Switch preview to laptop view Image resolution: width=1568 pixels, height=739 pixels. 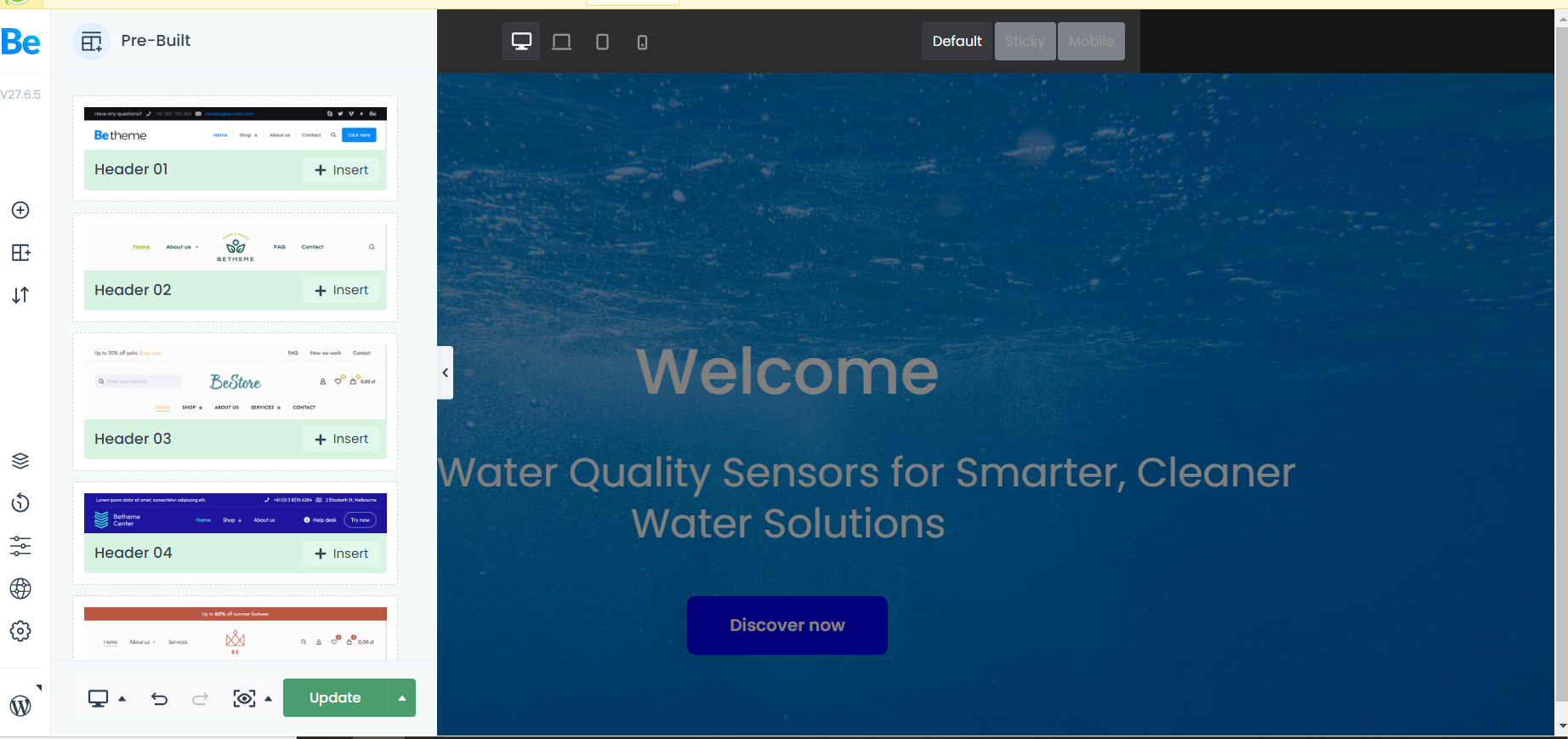(561, 42)
